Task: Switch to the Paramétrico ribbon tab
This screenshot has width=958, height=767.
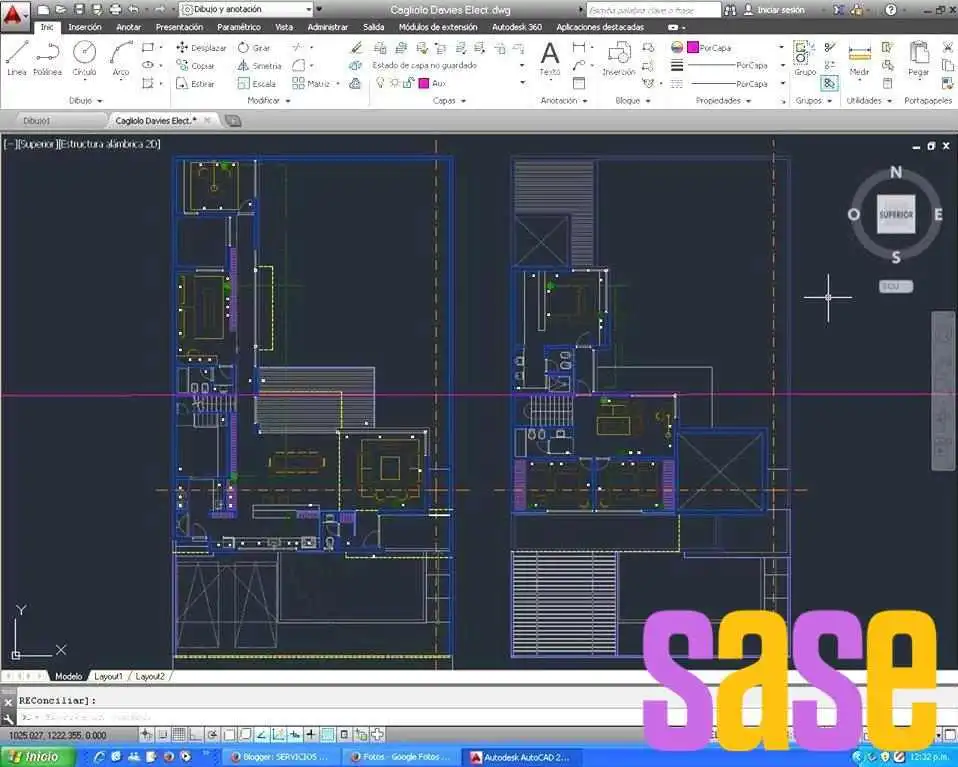Action: click(239, 27)
